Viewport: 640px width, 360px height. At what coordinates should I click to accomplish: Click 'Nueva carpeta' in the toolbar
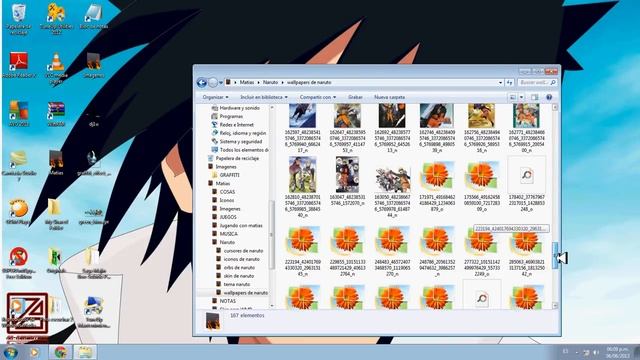click(389, 97)
